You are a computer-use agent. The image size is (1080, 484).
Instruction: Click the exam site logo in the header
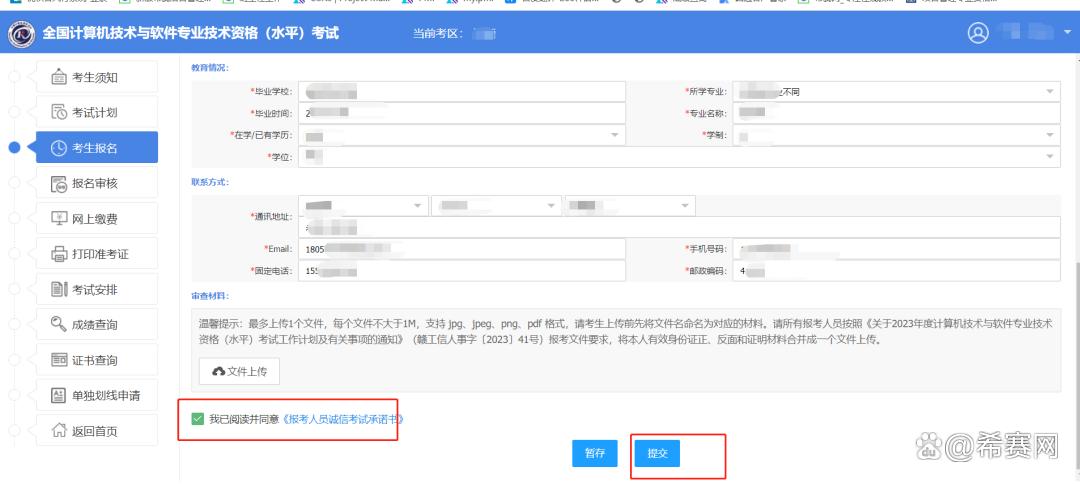coord(22,34)
